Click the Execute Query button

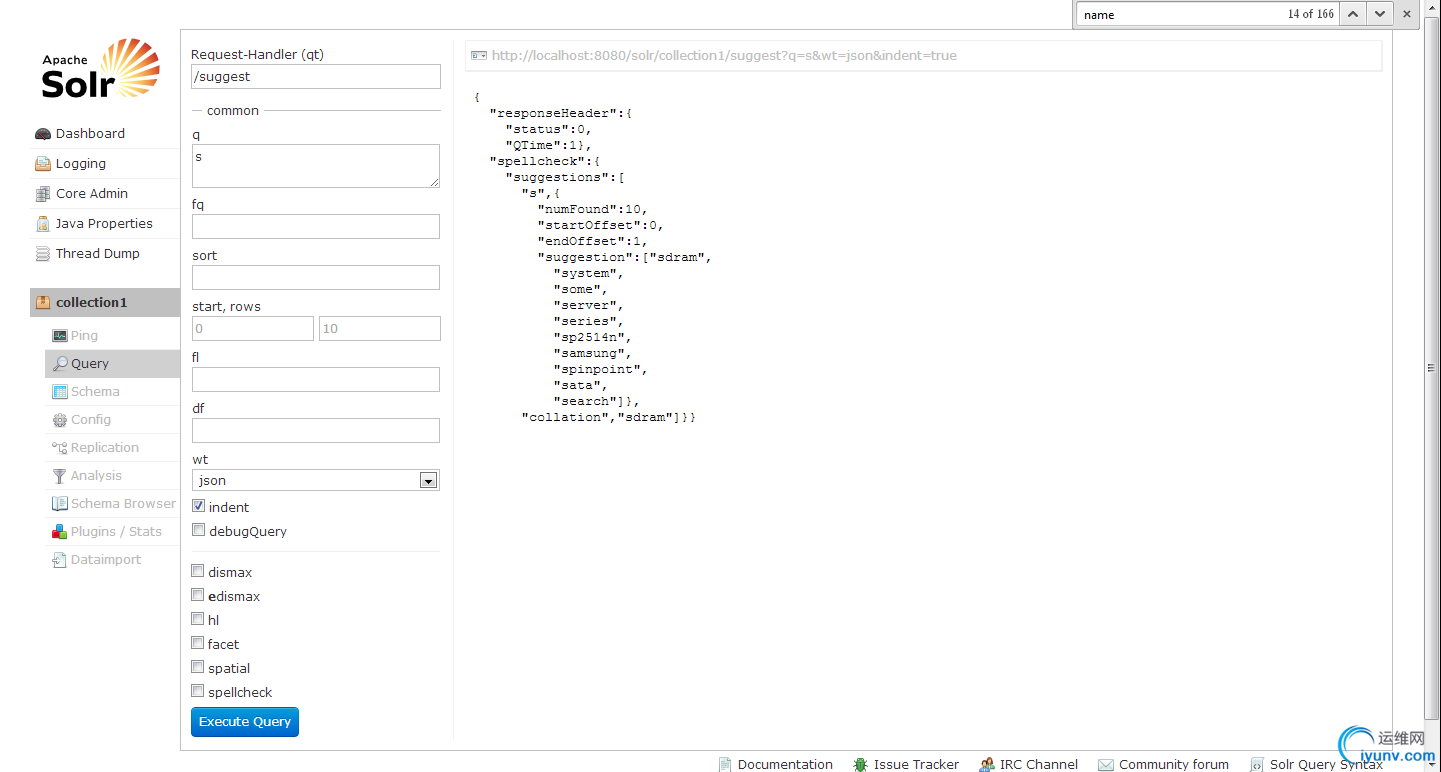point(245,722)
